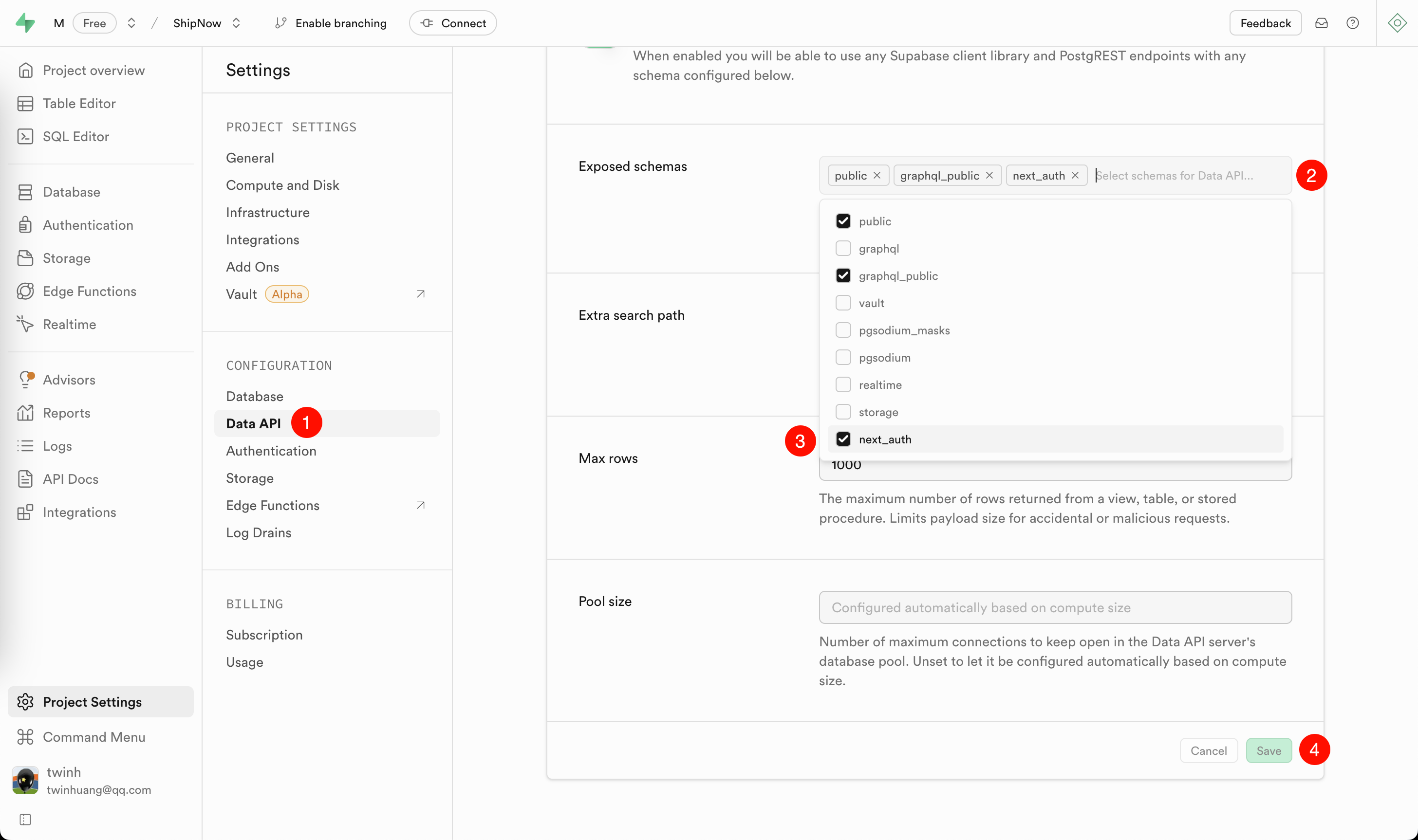
Task: Select Log Drains in configuration menu
Action: (x=258, y=532)
